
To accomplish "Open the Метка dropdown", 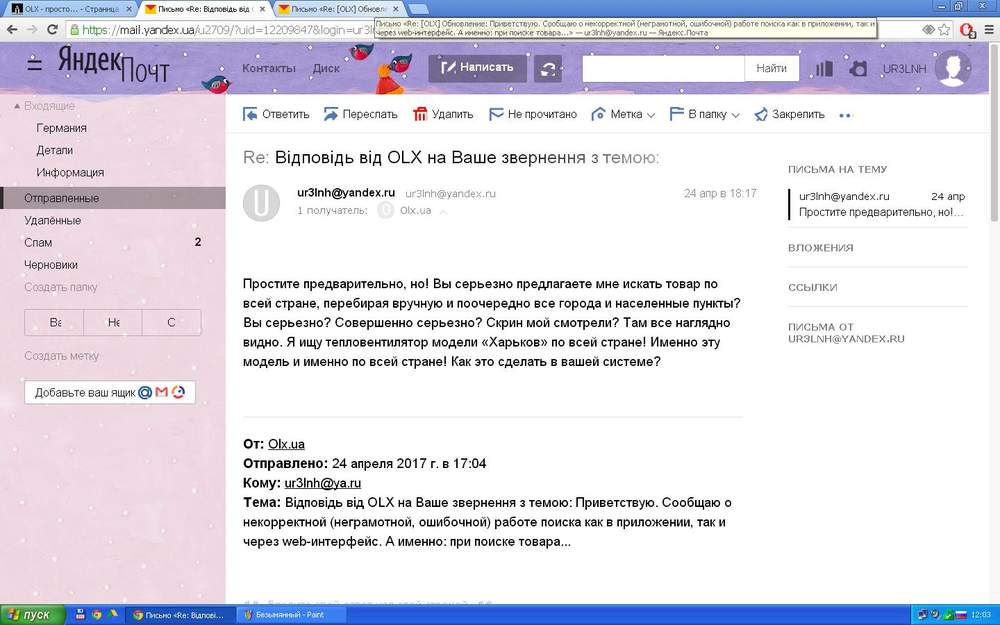I will 623,114.
